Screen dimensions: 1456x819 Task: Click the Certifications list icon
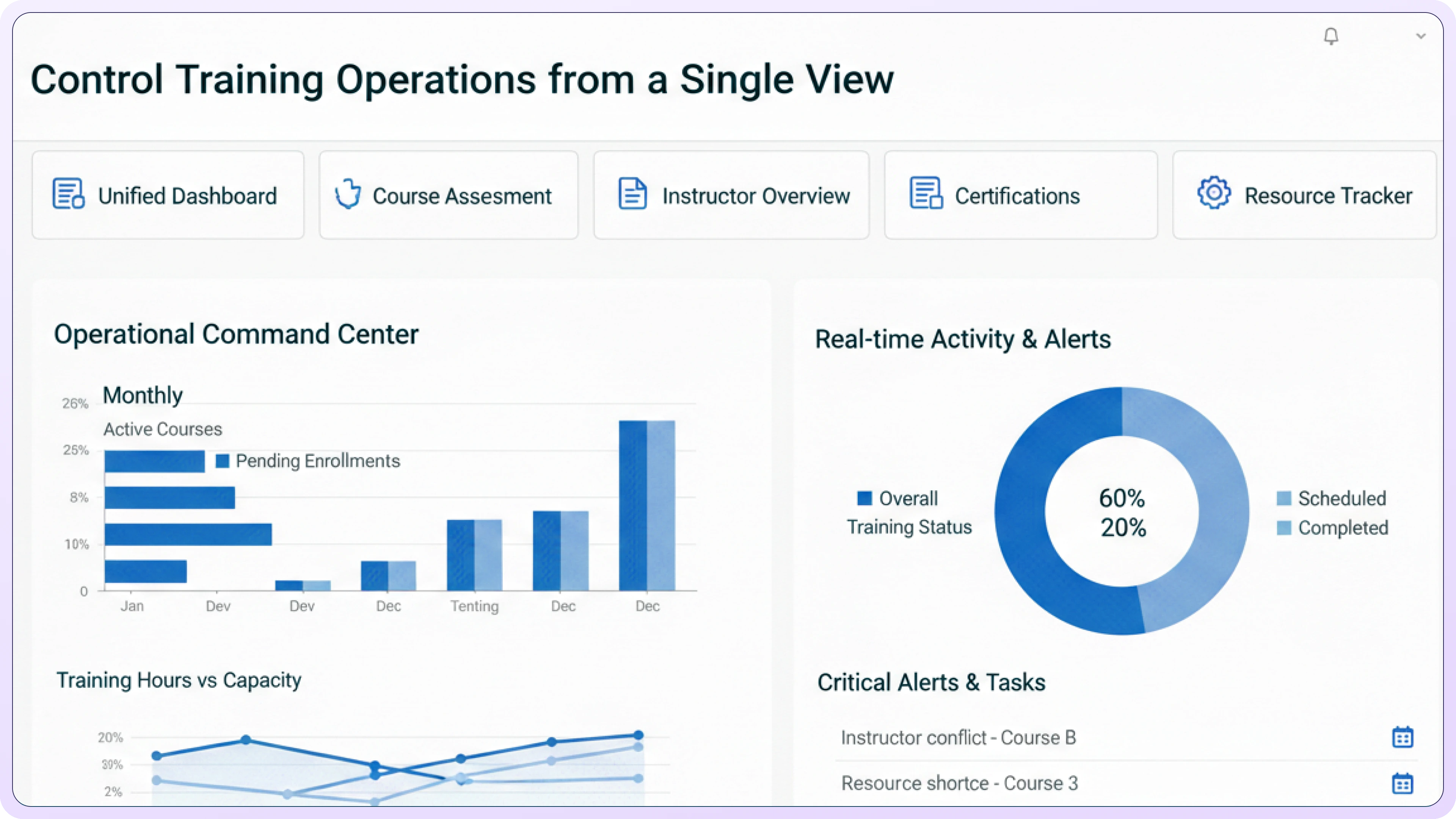pos(925,193)
